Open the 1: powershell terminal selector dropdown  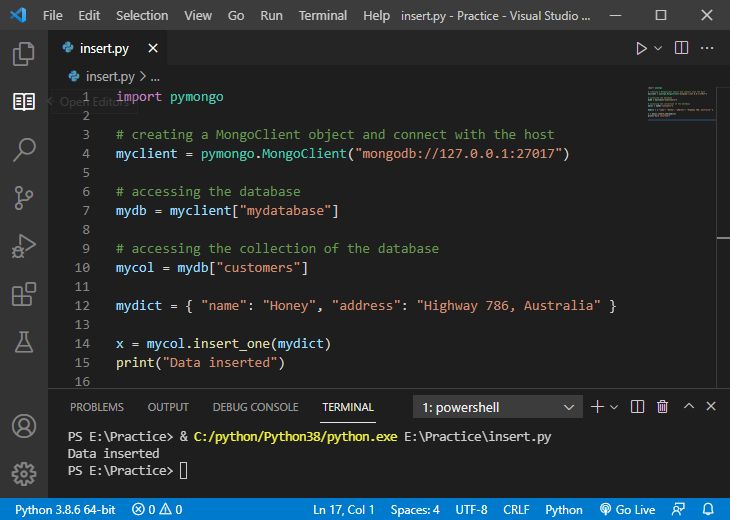click(497, 407)
